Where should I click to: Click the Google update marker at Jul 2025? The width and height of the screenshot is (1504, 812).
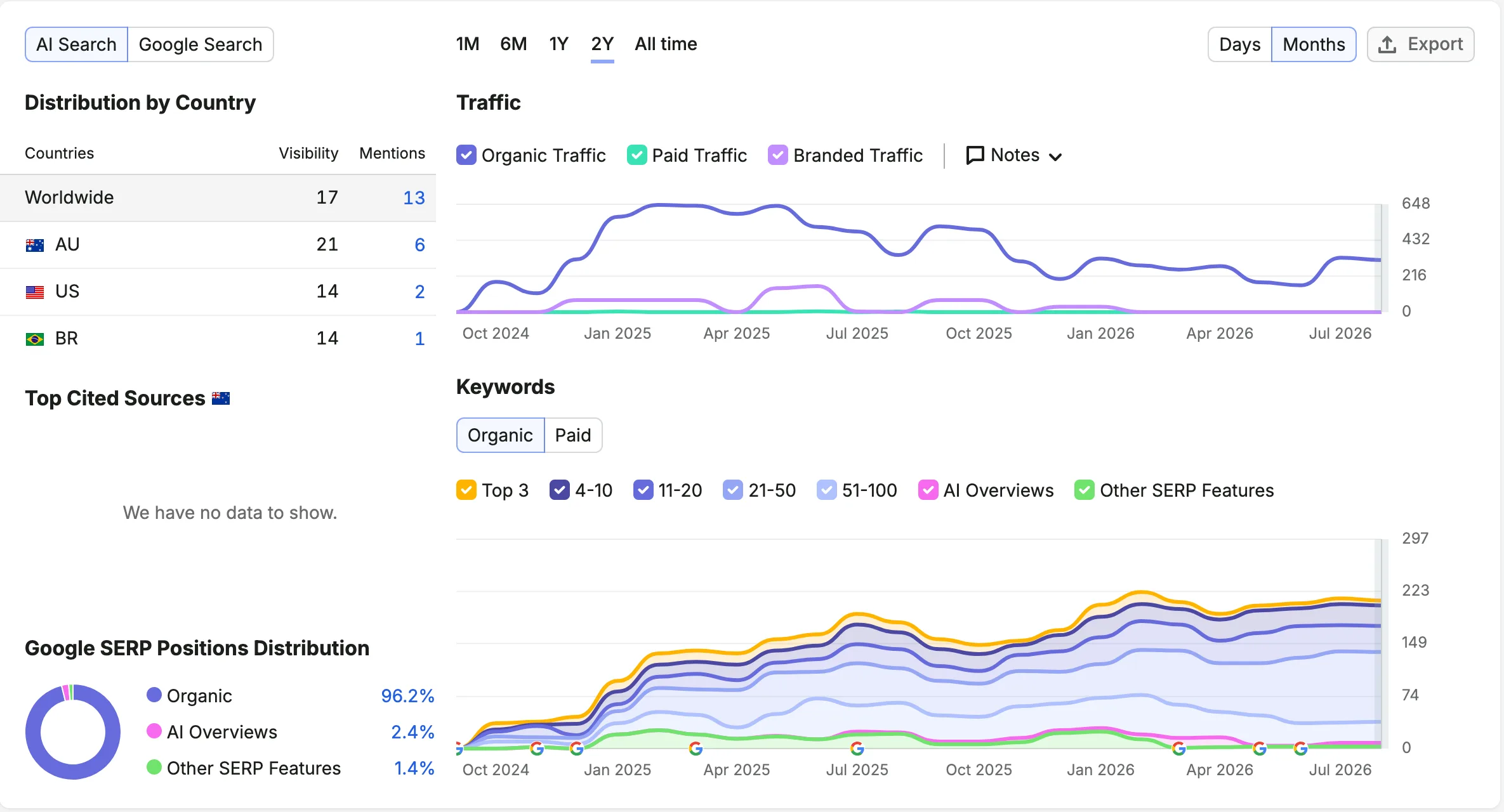tap(857, 749)
